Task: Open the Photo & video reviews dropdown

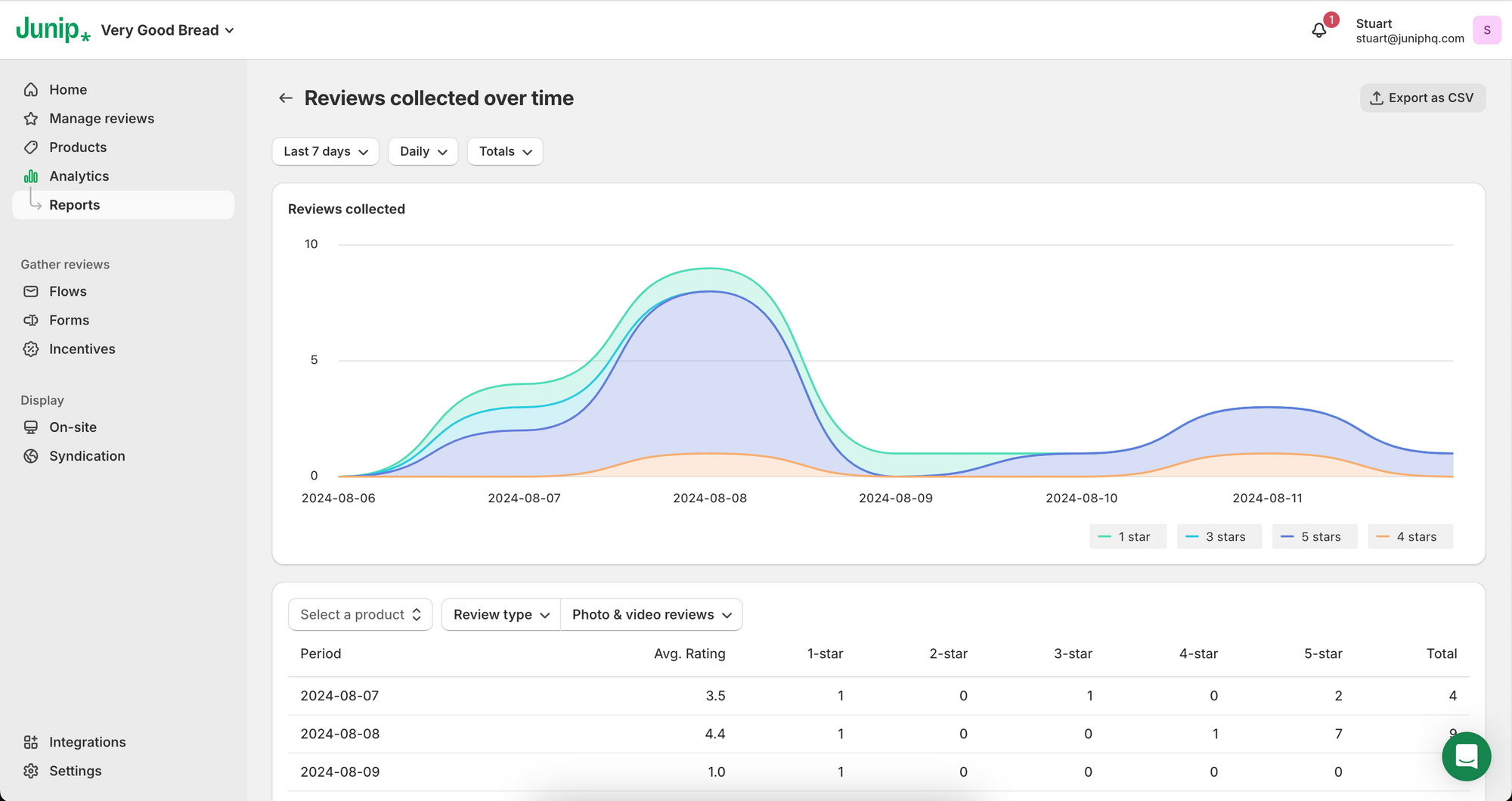Action: 652,614
